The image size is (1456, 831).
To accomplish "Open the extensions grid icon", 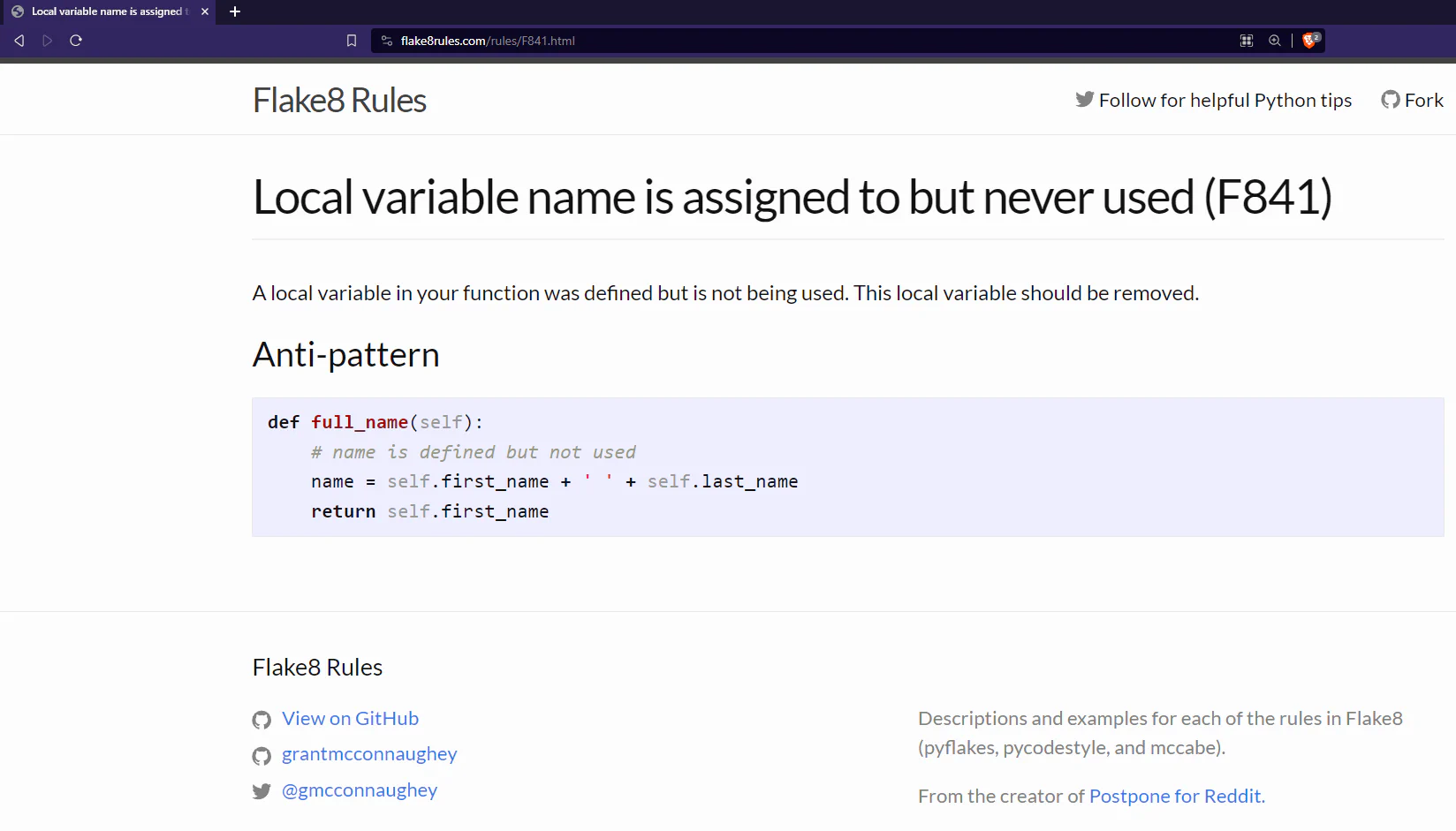I will coord(1247,41).
